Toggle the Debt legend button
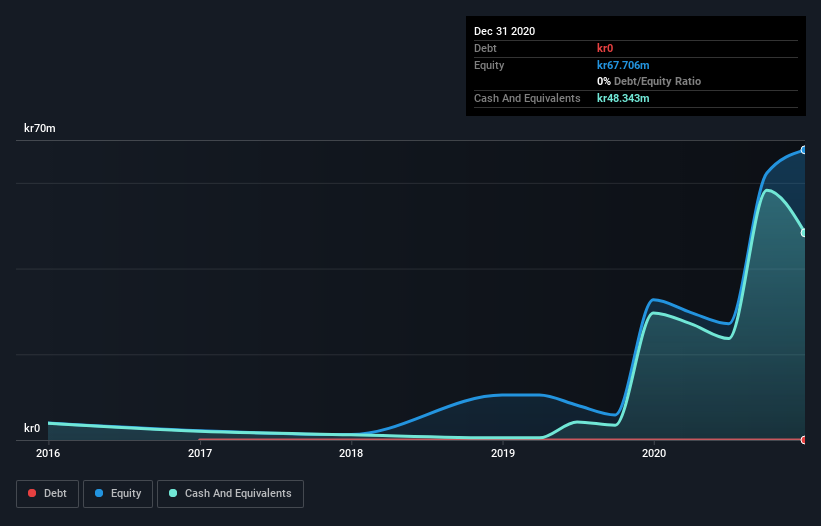Screen dimensions: 821x526 [x=47, y=494]
